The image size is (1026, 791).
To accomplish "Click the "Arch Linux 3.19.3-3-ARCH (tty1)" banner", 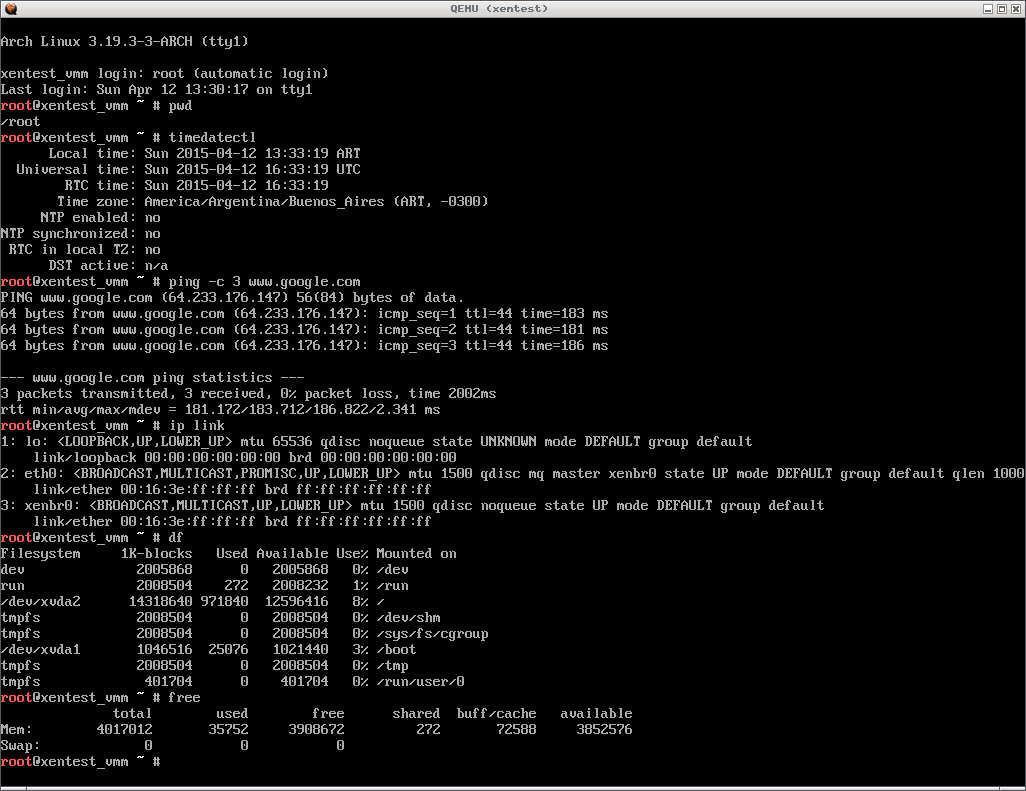I will 124,42.
